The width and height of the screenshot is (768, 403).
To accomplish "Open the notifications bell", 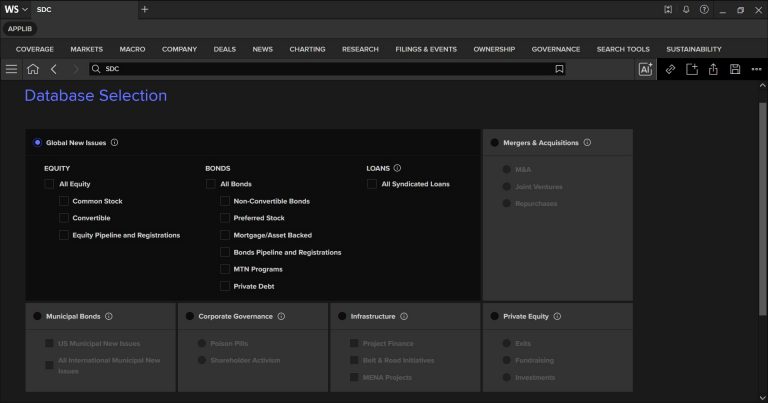I will (686, 9).
